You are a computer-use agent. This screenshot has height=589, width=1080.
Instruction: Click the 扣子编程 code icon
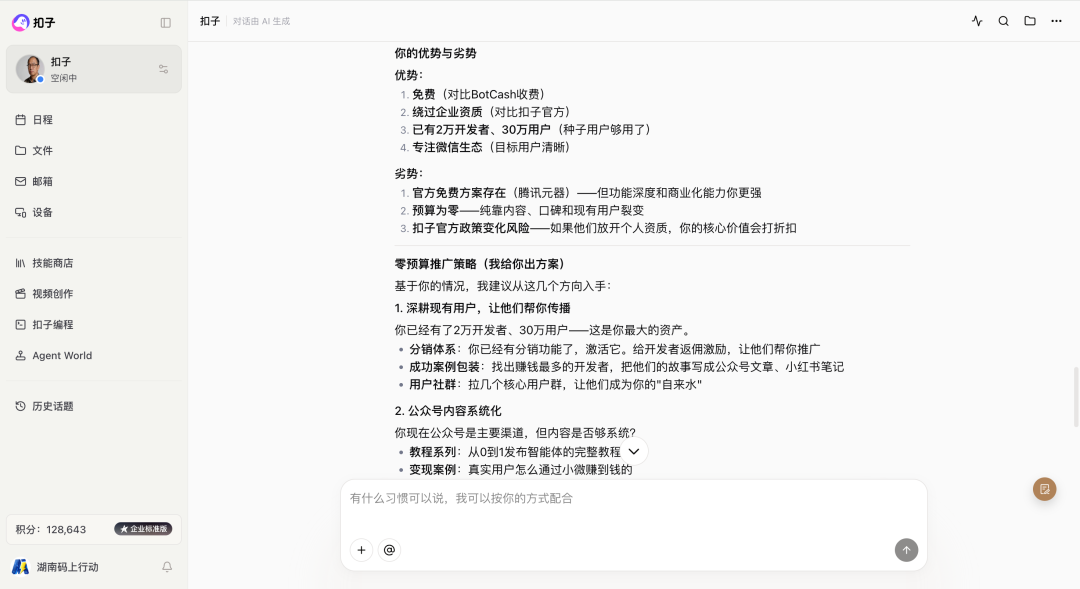21,324
